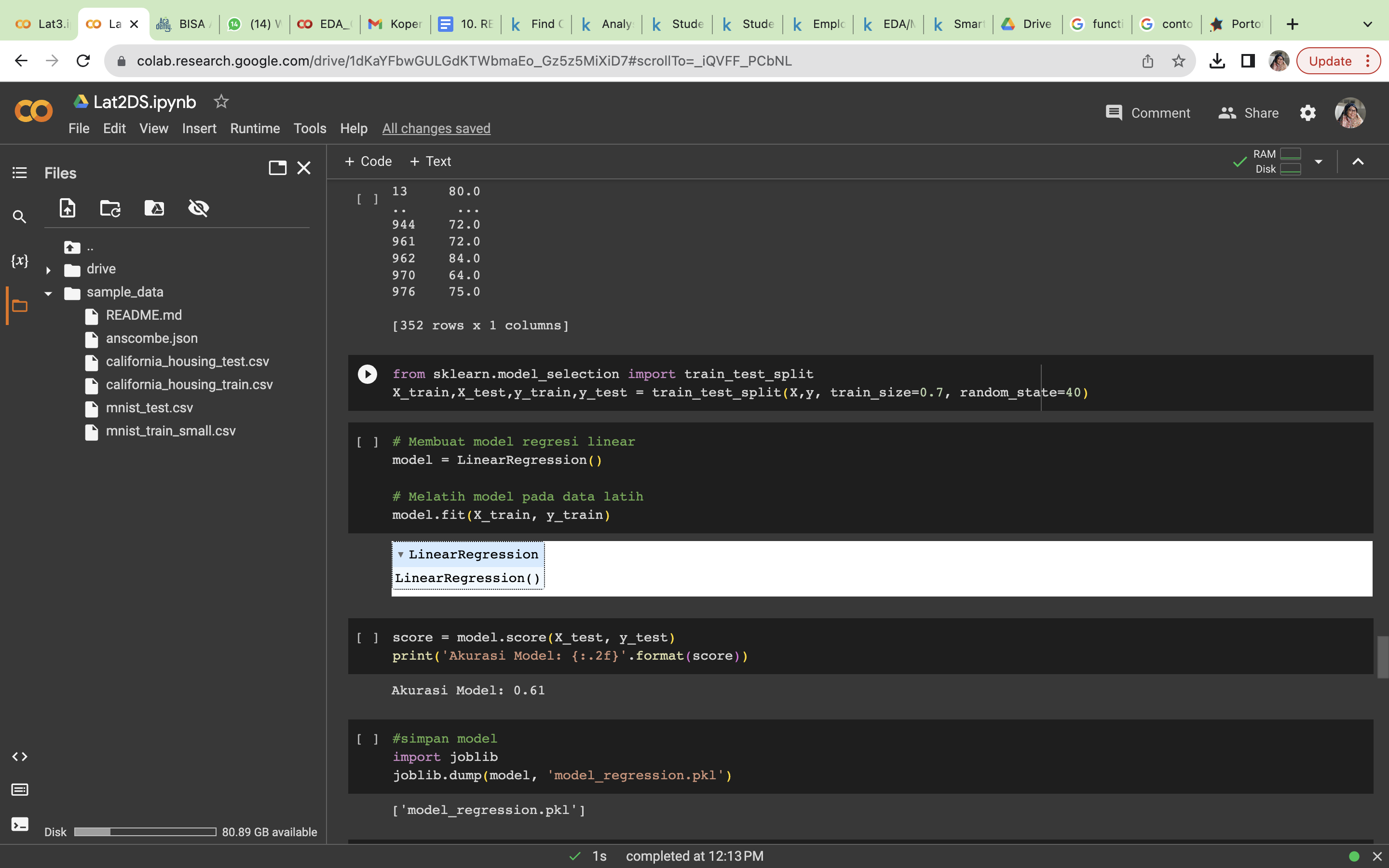Screen dimensions: 1389x868
Task: Select the model.score cell bracket
Action: (368, 638)
